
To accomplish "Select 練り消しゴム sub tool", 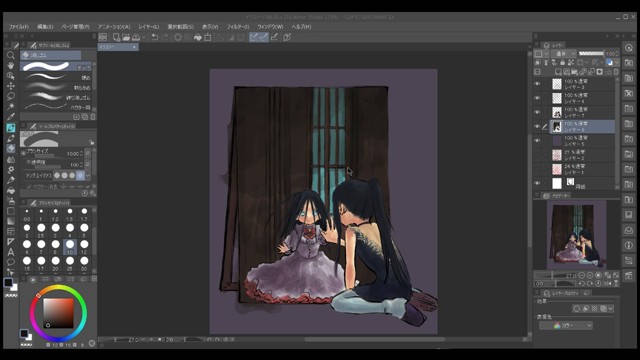I will point(56,97).
